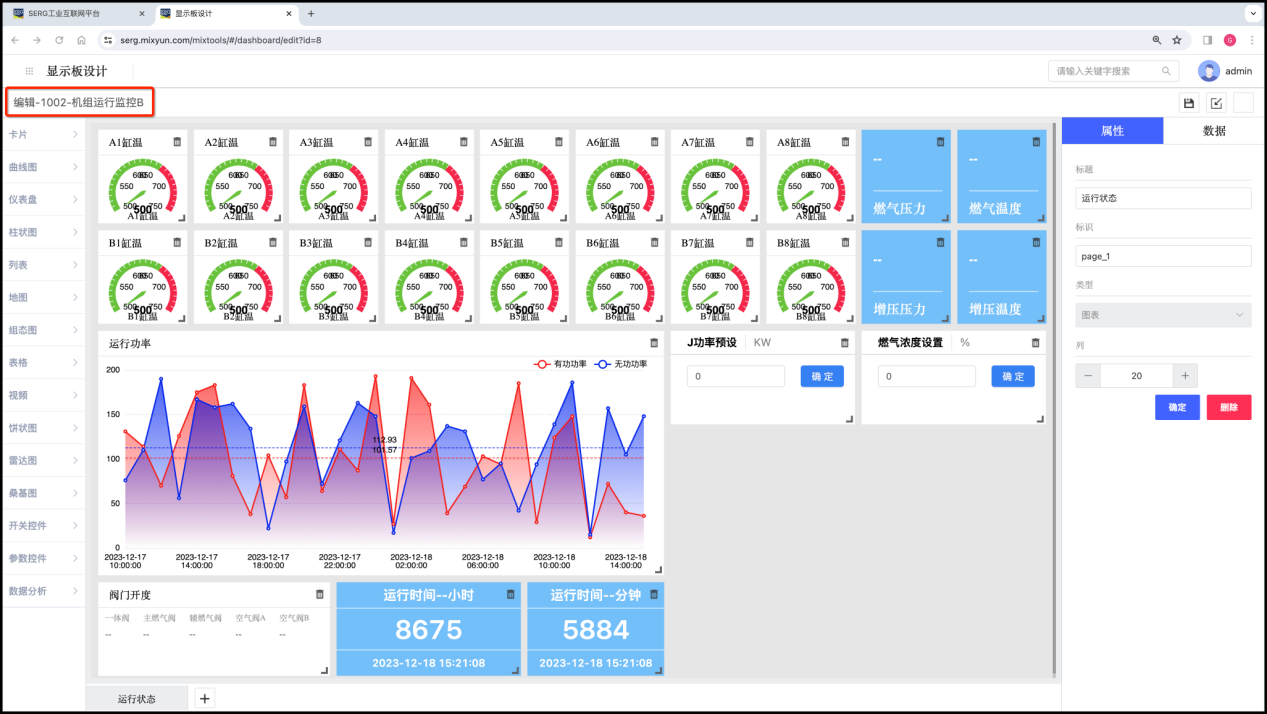The width and height of the screenshot is (1267, 714).
Task: Click trash icon on 阀门开度 panel
Action: (320, 594)
